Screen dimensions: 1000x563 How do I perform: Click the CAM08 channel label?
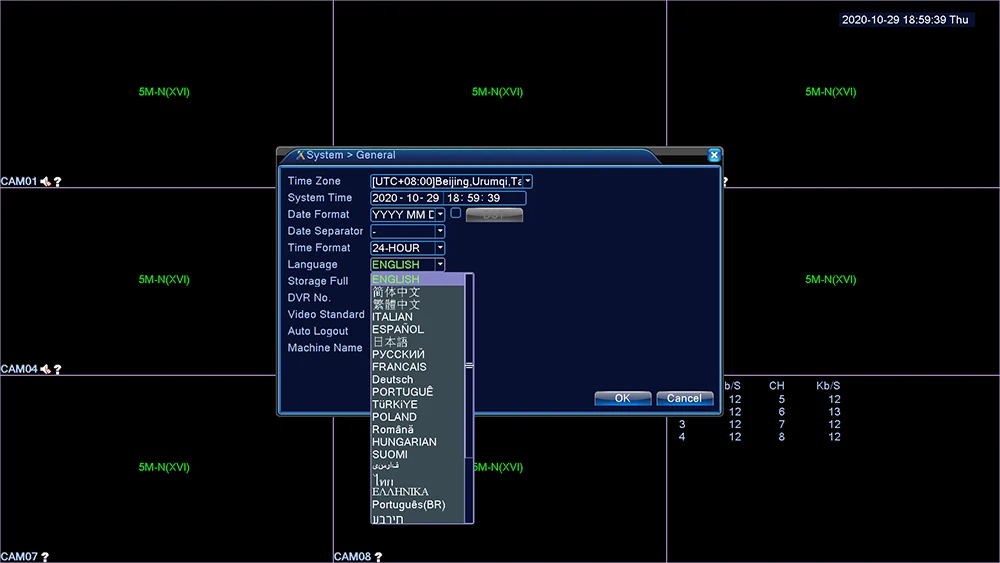tap(353, 557)
